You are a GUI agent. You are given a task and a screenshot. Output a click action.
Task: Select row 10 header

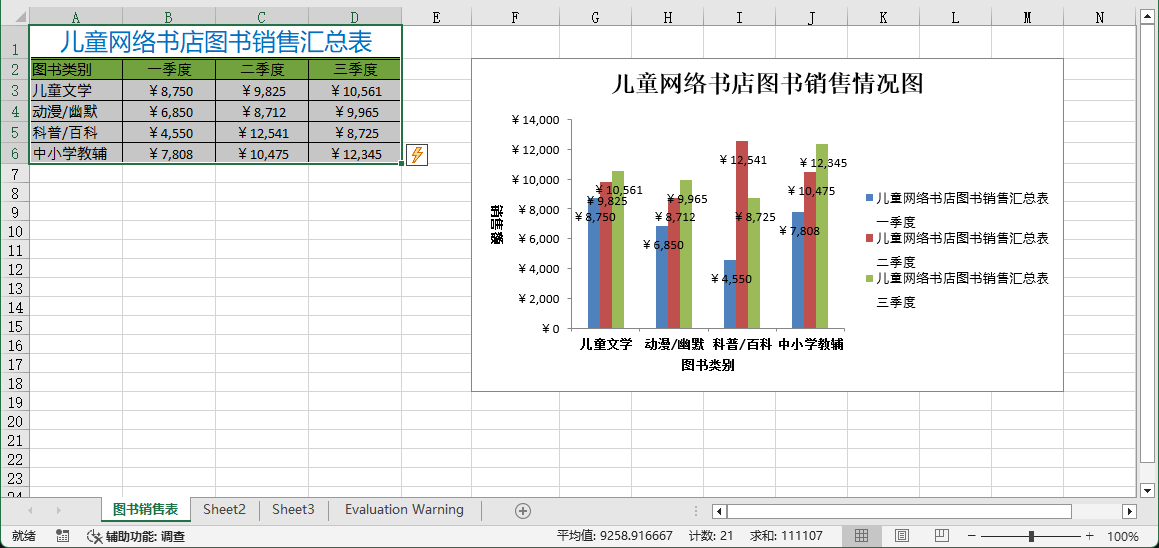point(14,231)
